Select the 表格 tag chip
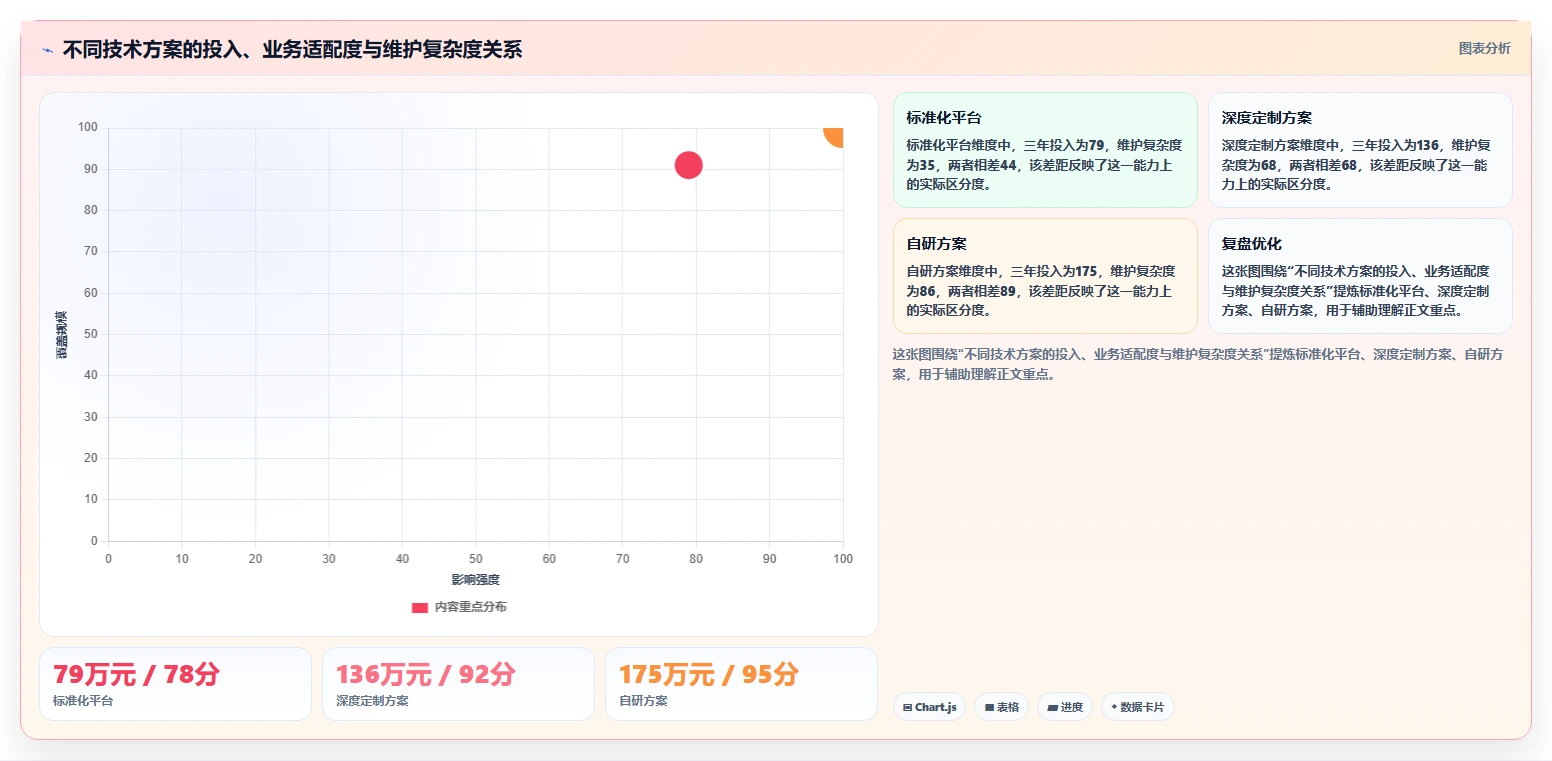This screenshot has width=1552, height=761. coord(1001,707)
